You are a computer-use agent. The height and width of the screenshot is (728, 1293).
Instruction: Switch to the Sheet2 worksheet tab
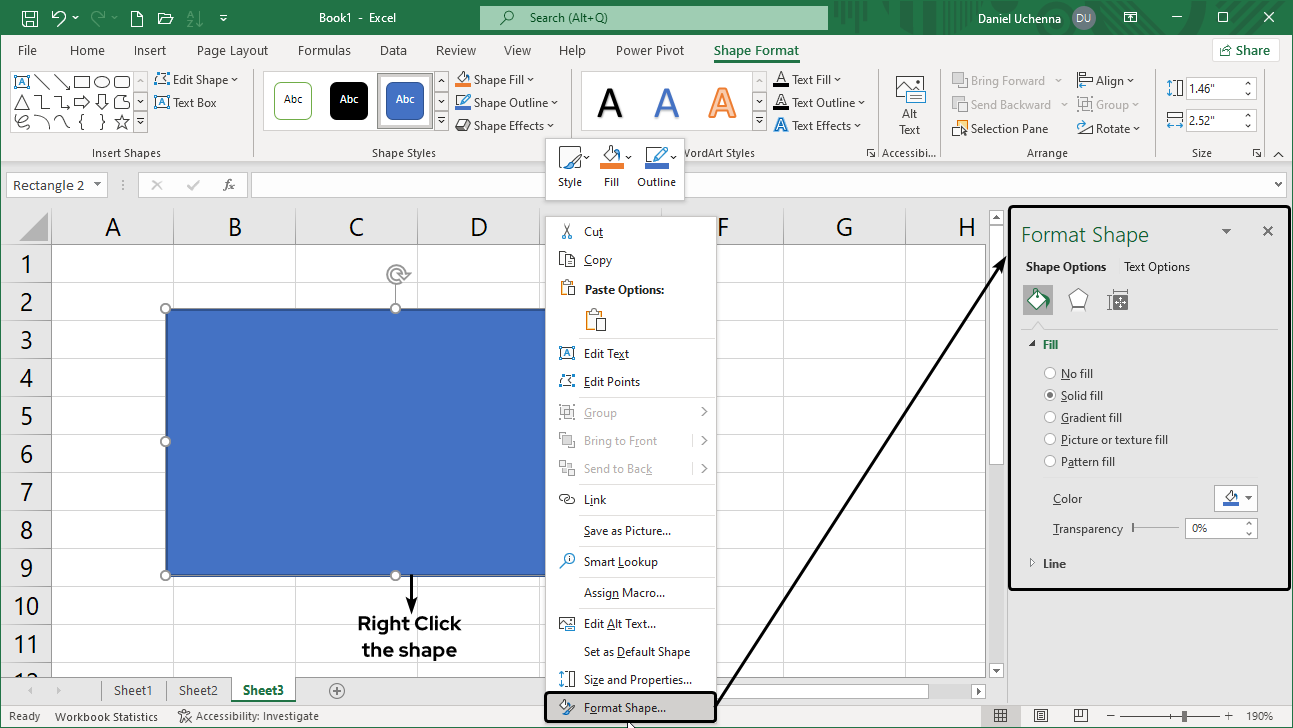[197, 690]
